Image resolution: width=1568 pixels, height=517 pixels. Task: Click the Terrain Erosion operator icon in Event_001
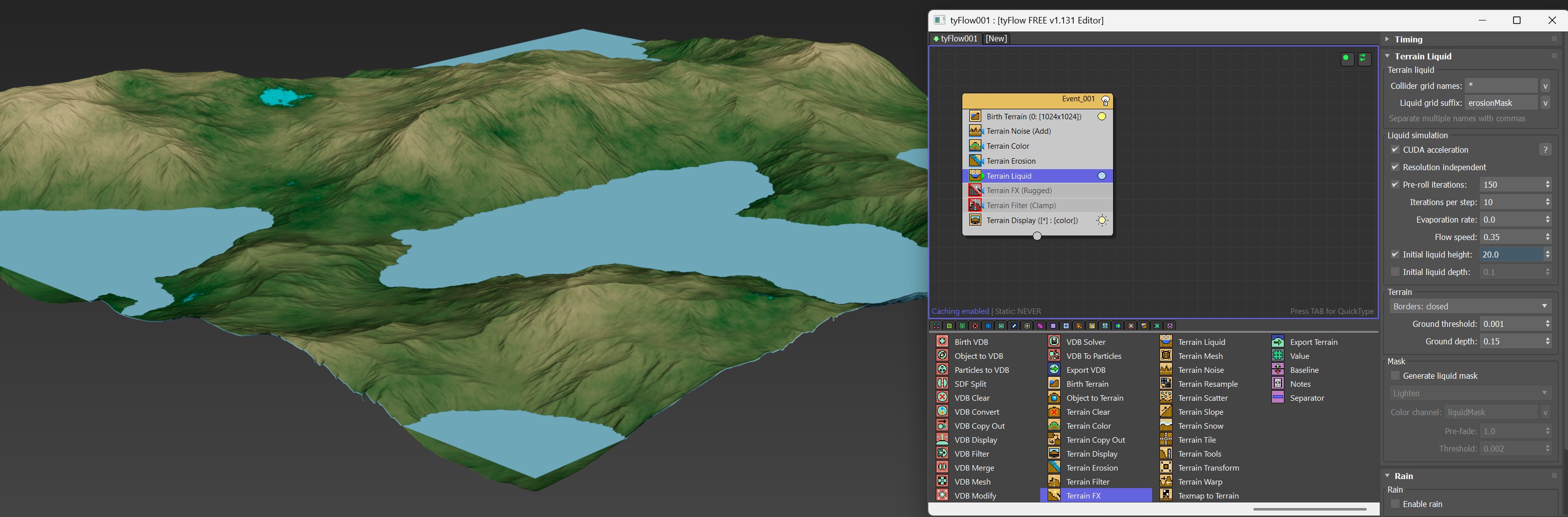tap(975, 161)
